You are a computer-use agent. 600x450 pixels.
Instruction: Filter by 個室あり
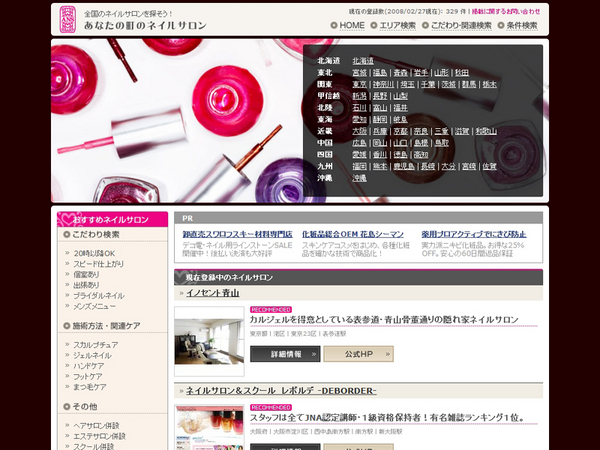click(86, 274)
